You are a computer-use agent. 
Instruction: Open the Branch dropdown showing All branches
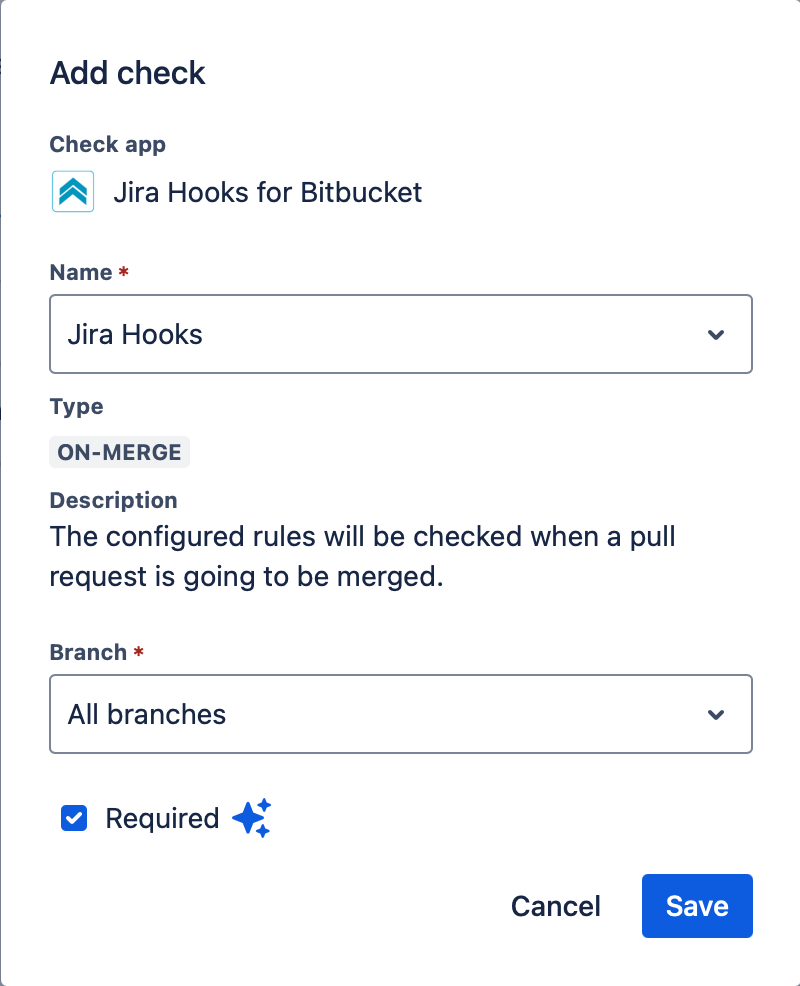[400, 714]
